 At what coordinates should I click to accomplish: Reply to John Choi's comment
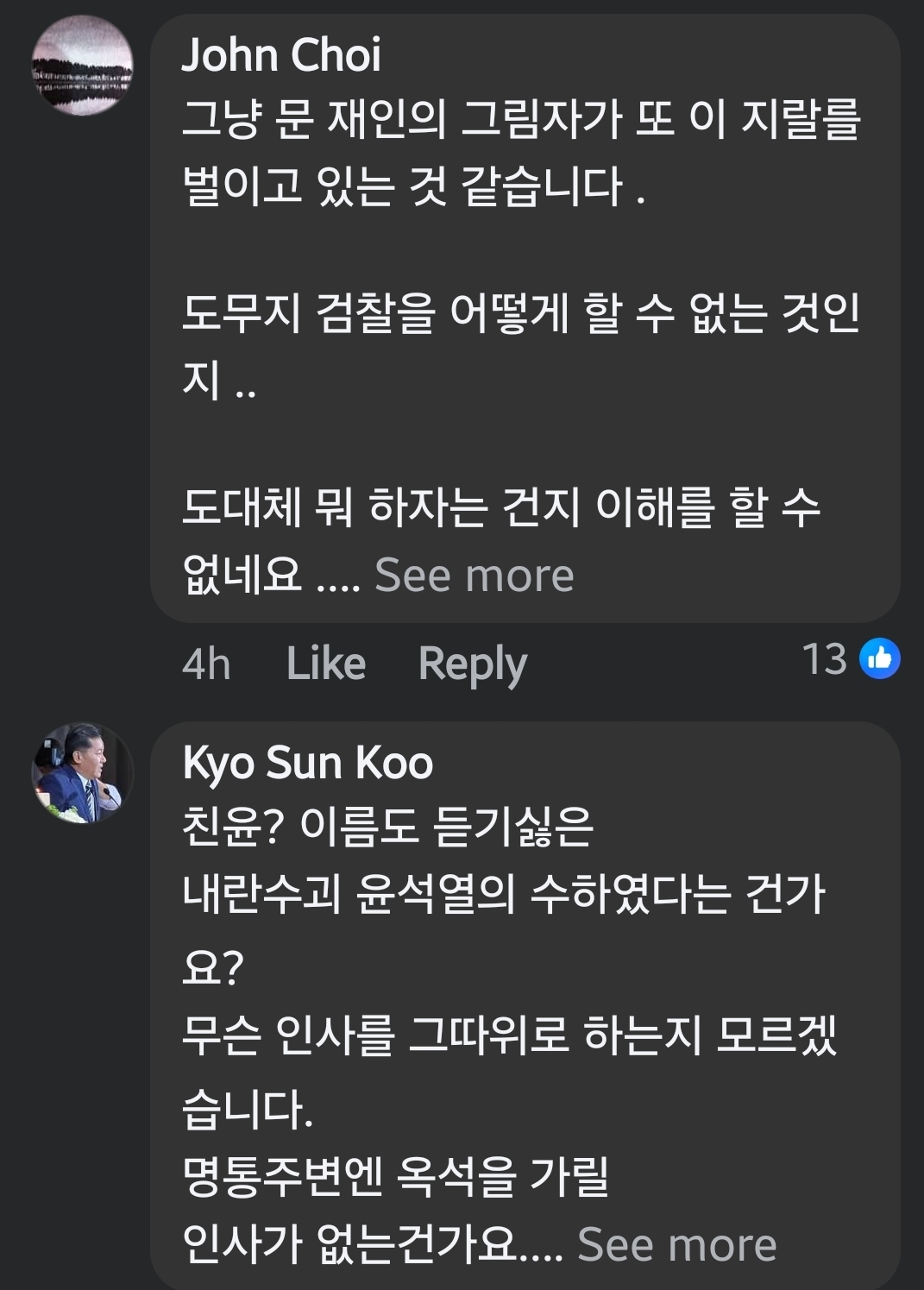(x=470, y=663)
